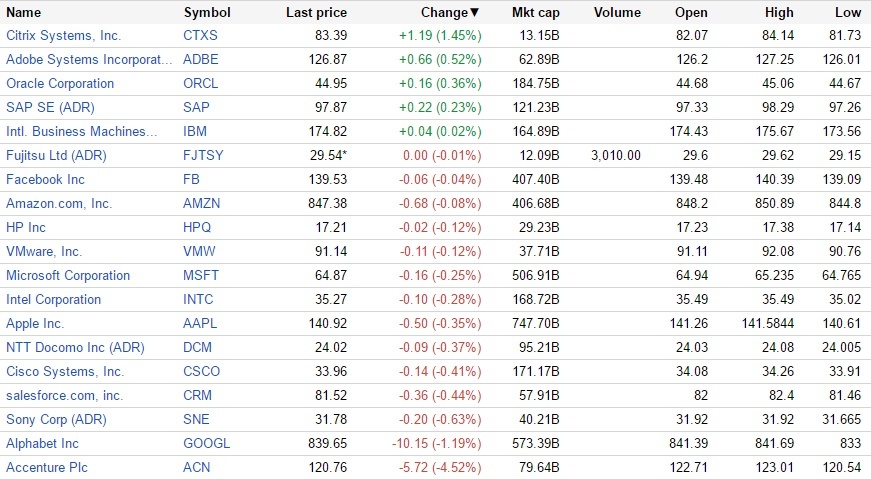Viewport: 871px width, 479px height.
Task: Open the CSCO symbol link
Action: pos(202,371)
